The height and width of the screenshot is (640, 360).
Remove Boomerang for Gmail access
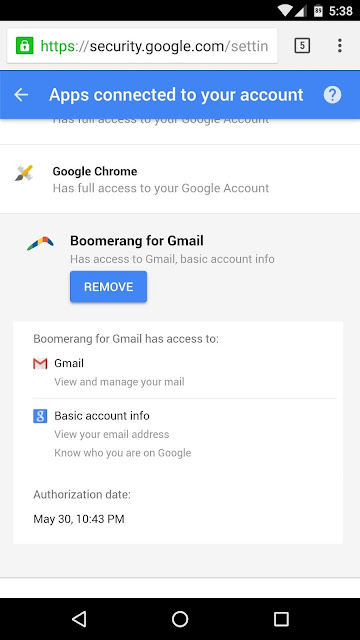pyautogui.click(x=108, y=287)
